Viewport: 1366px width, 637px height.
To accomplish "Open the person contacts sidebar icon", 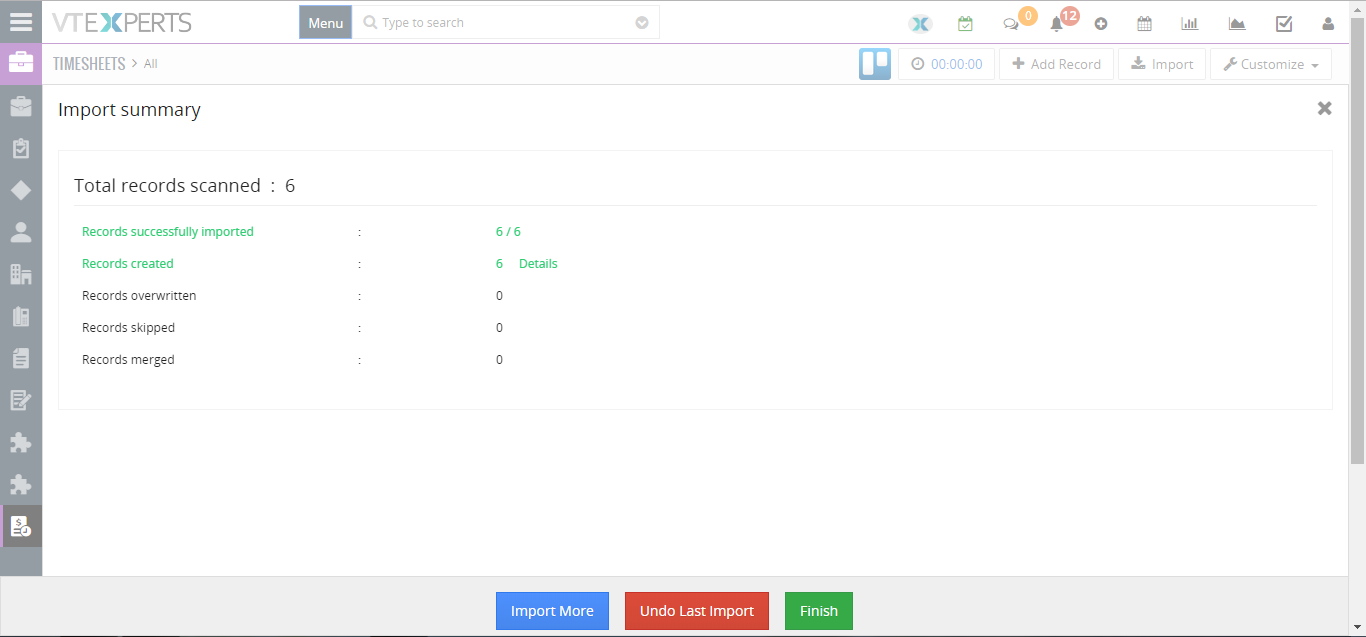I will [x=21, y=232].
